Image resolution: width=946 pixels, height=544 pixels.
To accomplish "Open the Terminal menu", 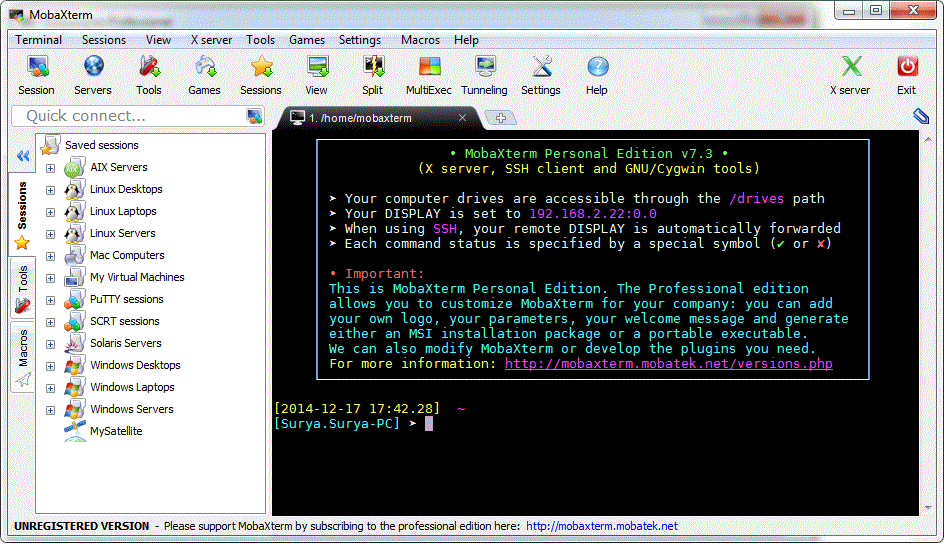I will (39, 40).
